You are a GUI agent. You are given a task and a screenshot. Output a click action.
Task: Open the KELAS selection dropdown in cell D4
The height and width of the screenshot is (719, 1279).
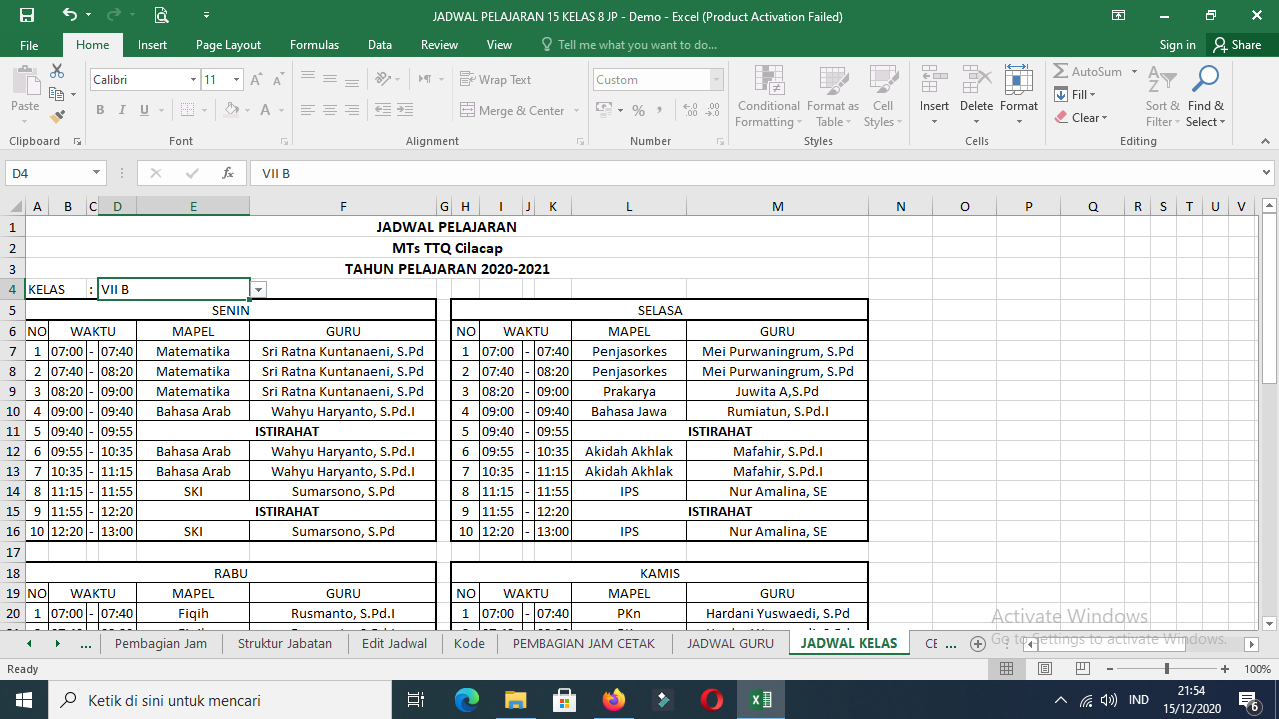(x=259, y=290)
